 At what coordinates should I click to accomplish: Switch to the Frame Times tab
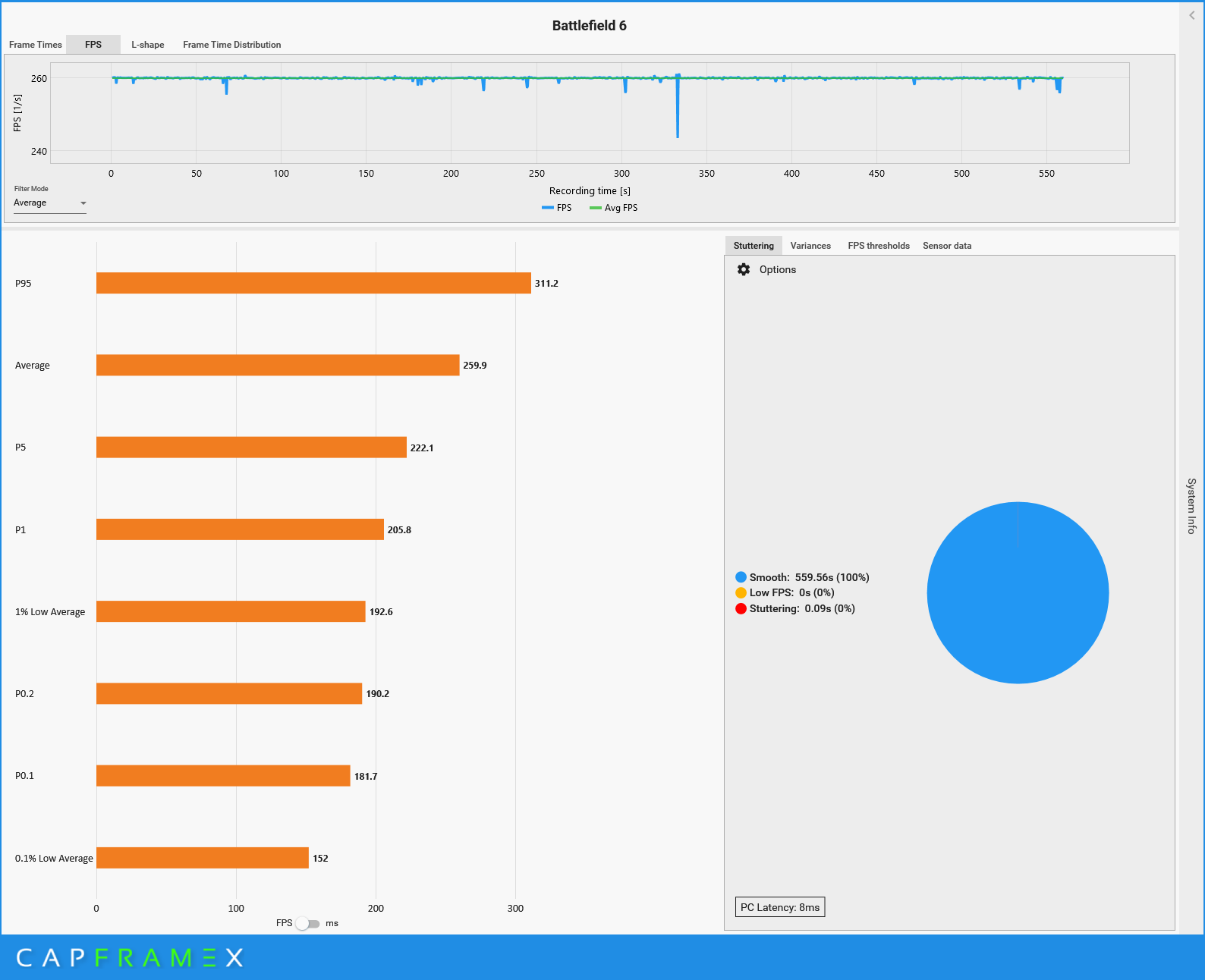(x=35, y=45)
